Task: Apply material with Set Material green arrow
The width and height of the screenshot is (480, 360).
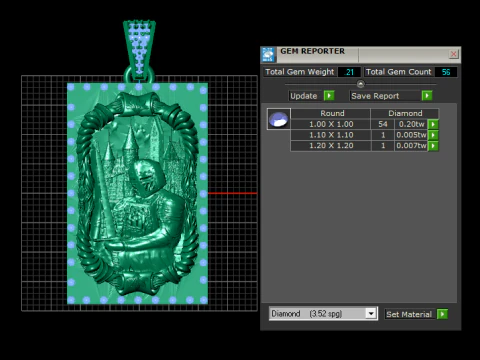Action: (x=442, y=314)
